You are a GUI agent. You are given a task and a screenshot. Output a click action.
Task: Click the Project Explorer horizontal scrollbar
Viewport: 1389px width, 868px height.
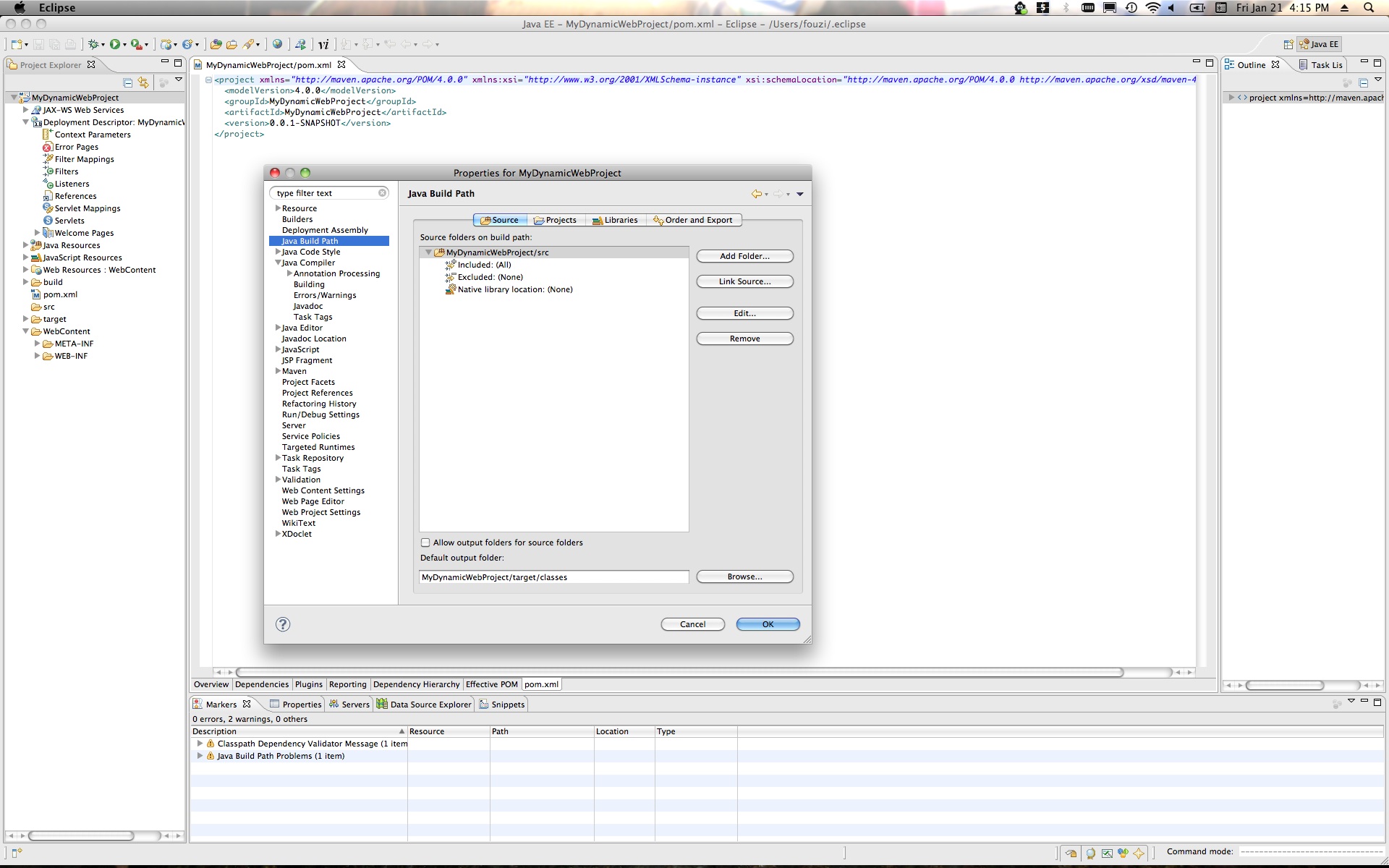coord(81,835)
